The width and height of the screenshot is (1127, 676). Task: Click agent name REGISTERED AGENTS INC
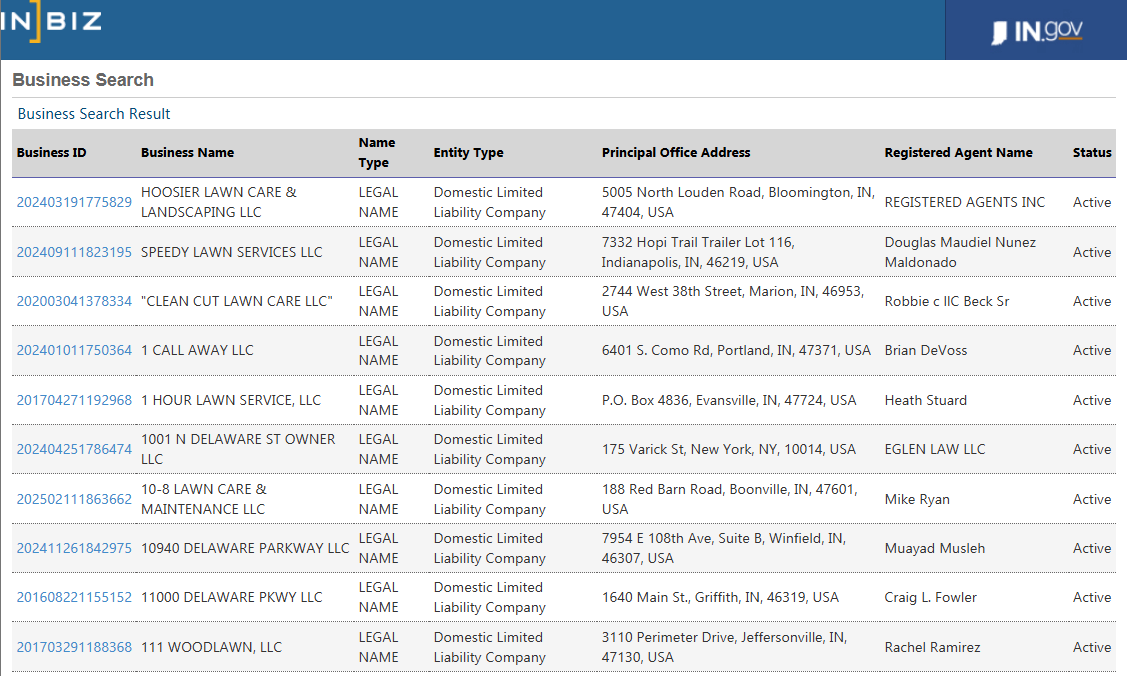965,203
